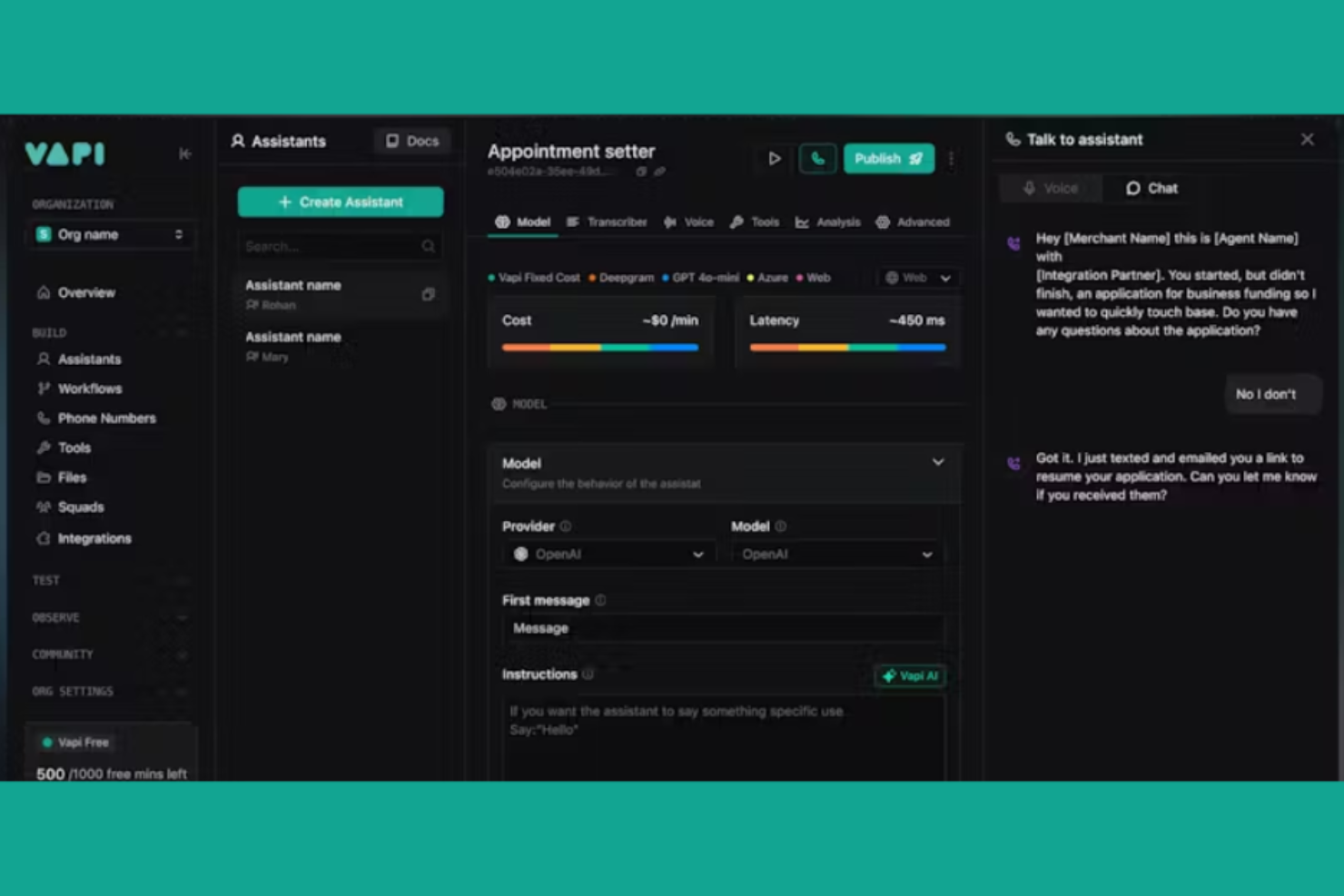Click the search magnifier icon
The width and height of the screenshot is (1344, 896).
tap(428, 246)
